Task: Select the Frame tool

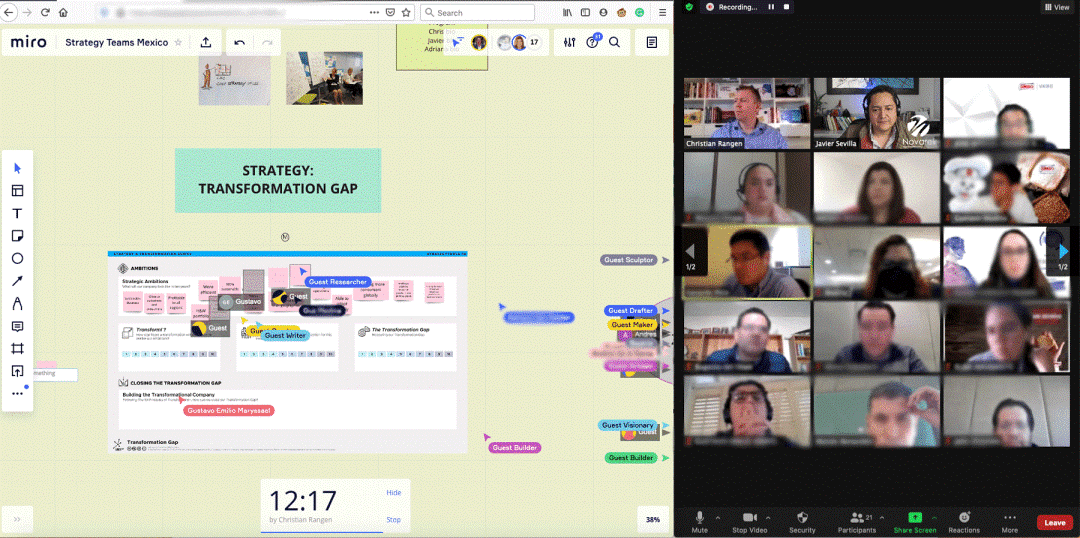Action: click(17, 349)
